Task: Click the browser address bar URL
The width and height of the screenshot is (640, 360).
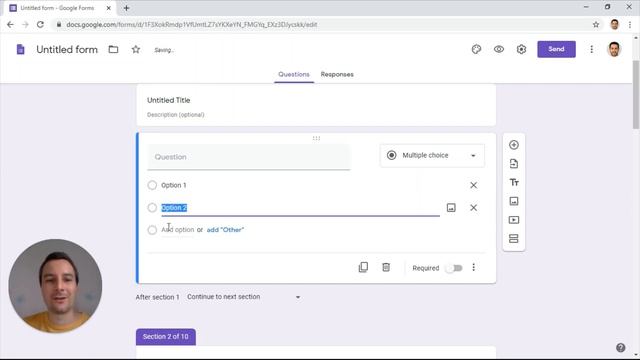Action: point(192,24)
